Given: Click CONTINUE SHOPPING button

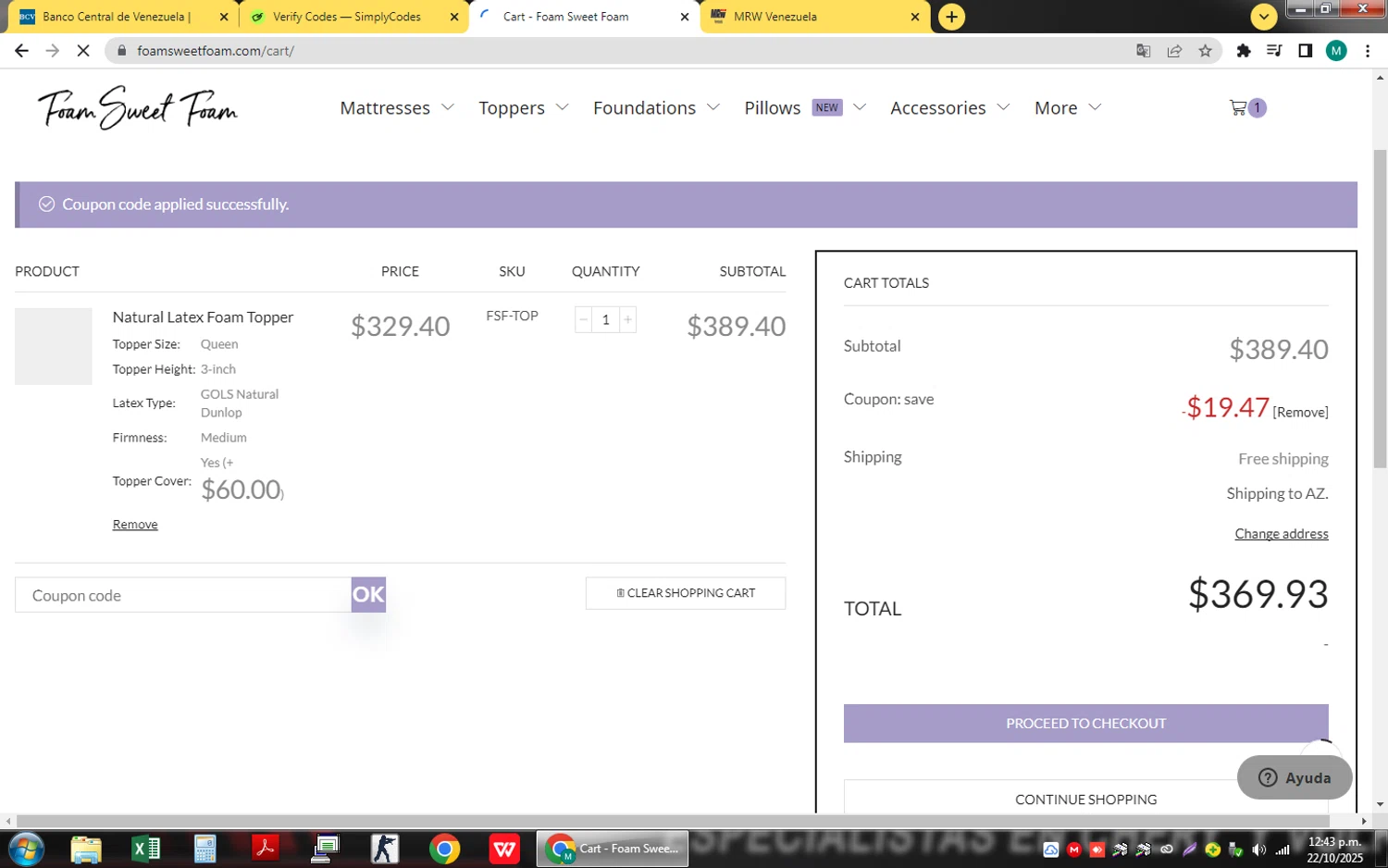Looking at the screenshot, I should 1085,800.
